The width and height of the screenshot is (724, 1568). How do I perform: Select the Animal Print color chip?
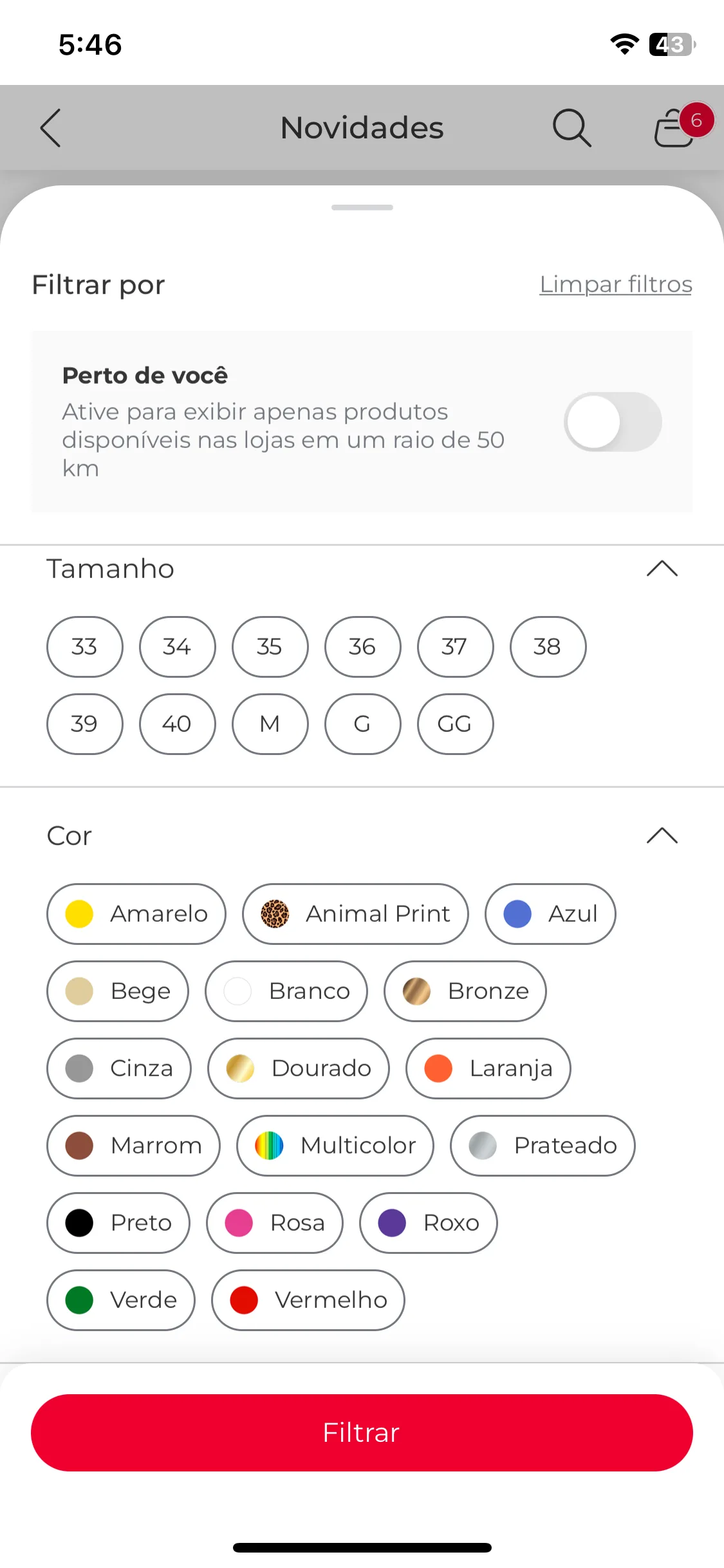[x=355, y=914]
